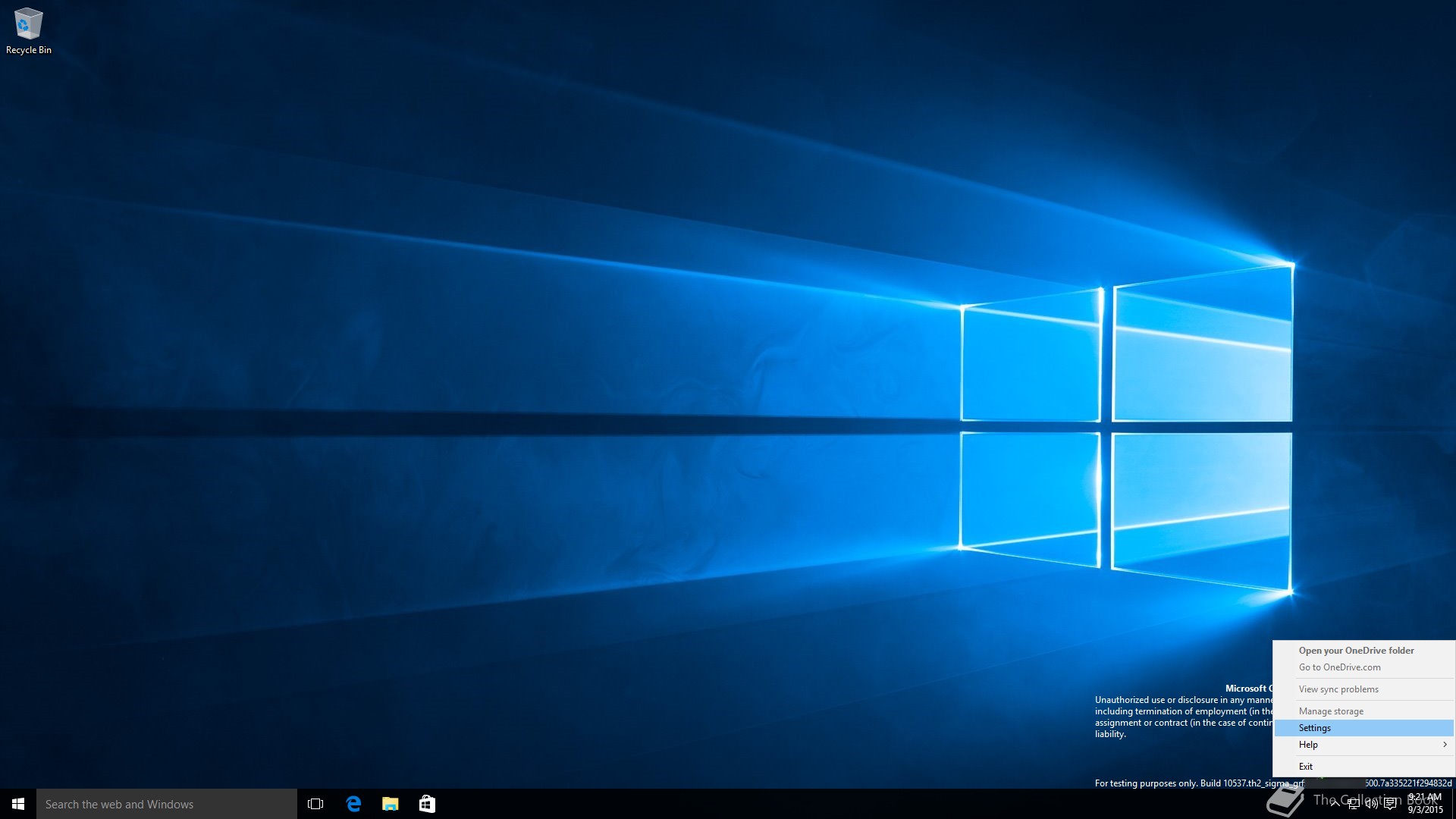Click the volume speaker icon in tray
1456x819 pixels.
pos(1372,804)
